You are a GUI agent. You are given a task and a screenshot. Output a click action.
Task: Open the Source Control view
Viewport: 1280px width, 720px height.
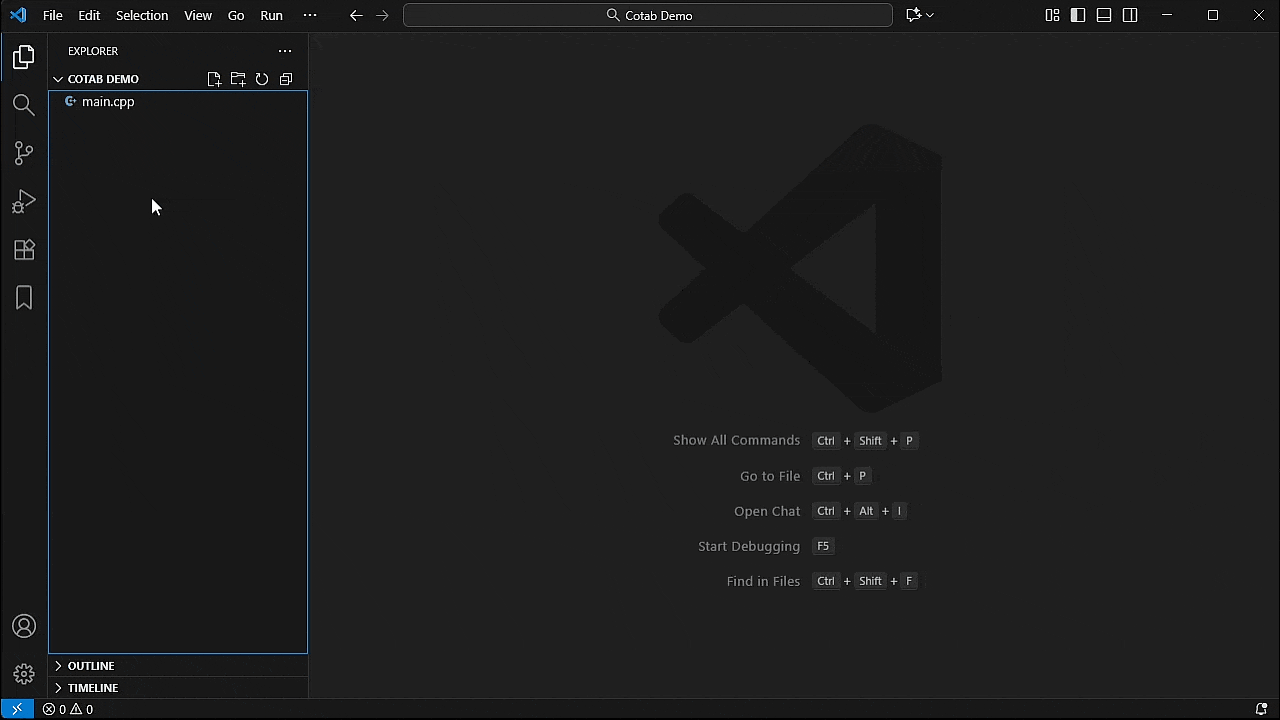[23, 152]
